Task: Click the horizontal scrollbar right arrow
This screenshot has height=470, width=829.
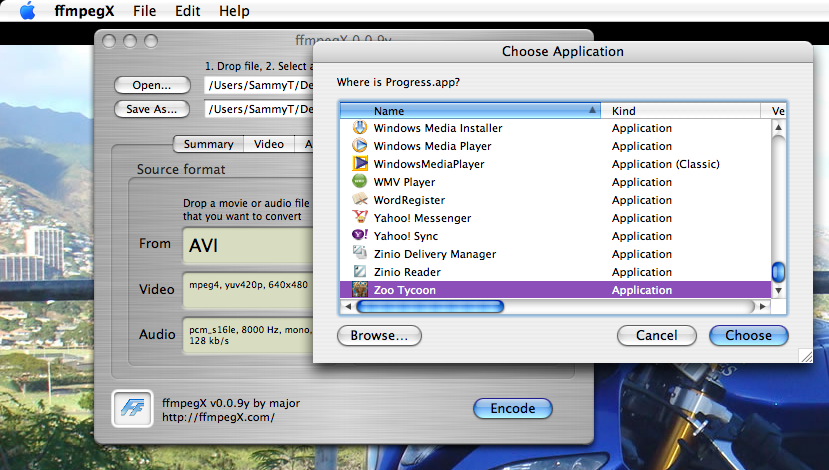Action: (762, 306)
